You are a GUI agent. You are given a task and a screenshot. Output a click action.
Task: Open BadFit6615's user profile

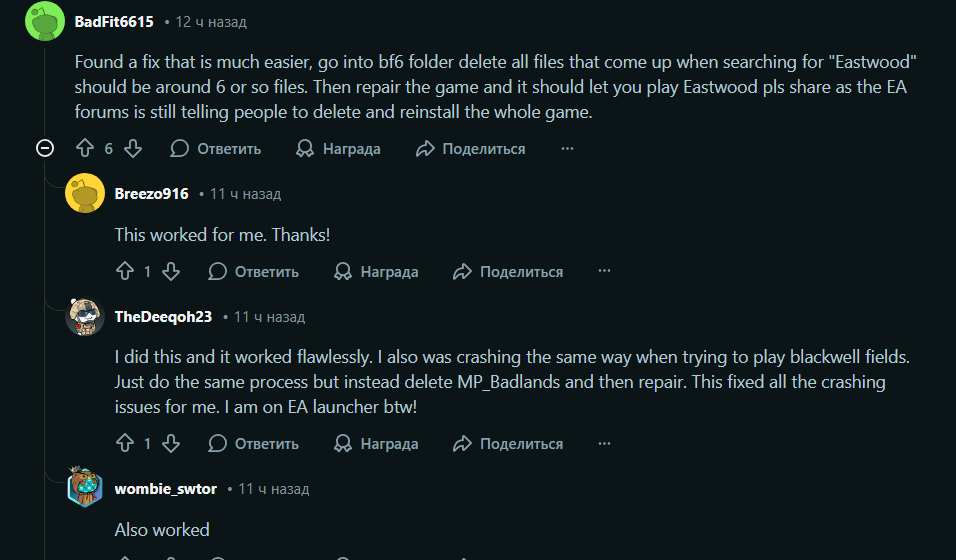point(114,21)
